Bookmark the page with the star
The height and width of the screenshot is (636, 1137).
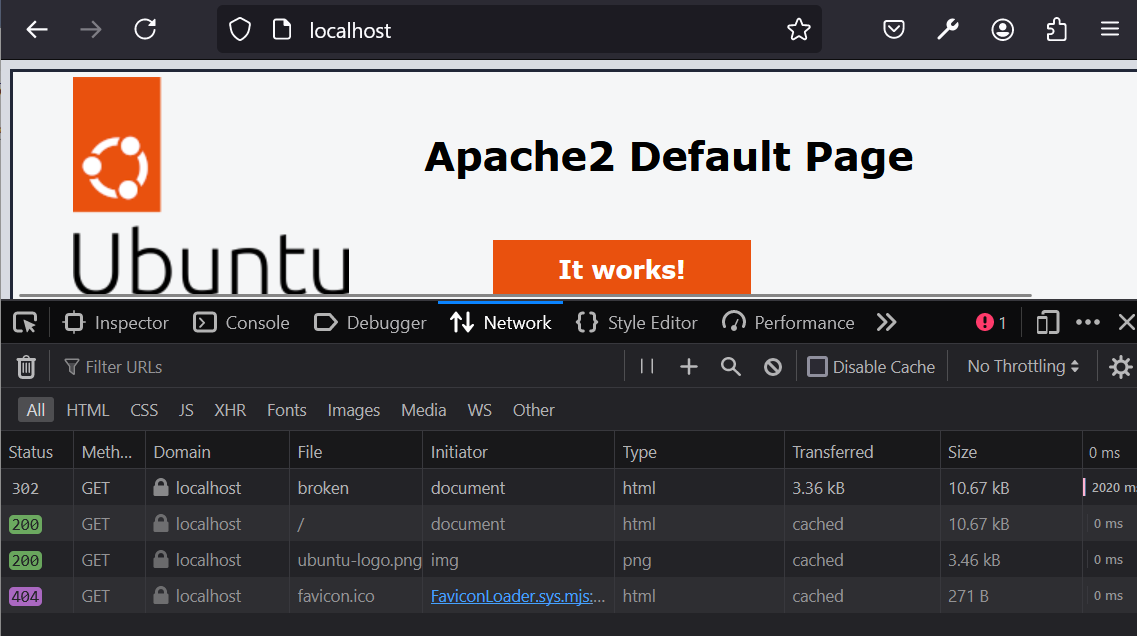coord(799,29)
